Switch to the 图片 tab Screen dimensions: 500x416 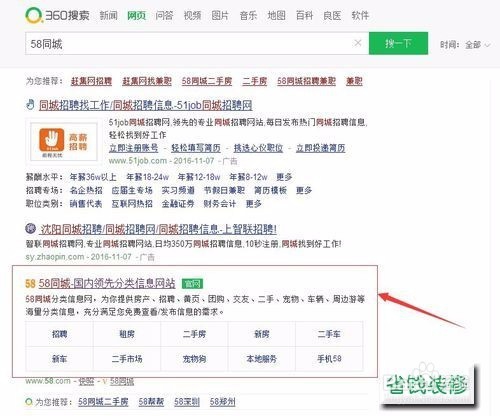(220, 15)
